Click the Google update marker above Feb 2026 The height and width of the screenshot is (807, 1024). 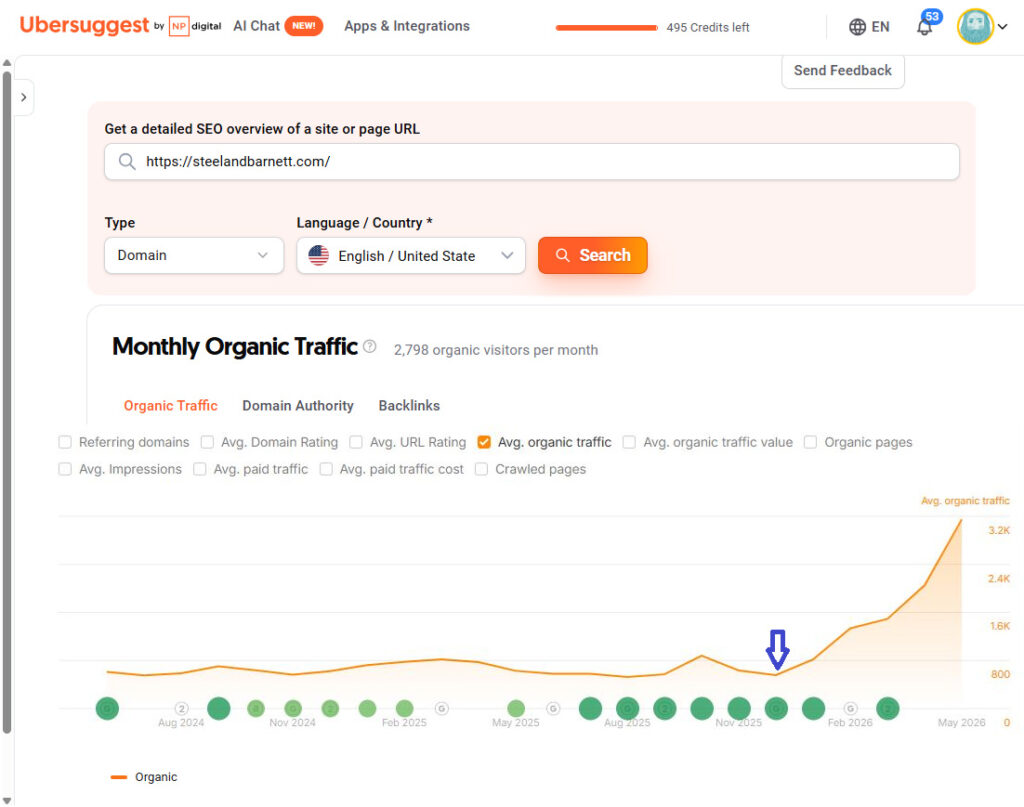tap(850, 708)
